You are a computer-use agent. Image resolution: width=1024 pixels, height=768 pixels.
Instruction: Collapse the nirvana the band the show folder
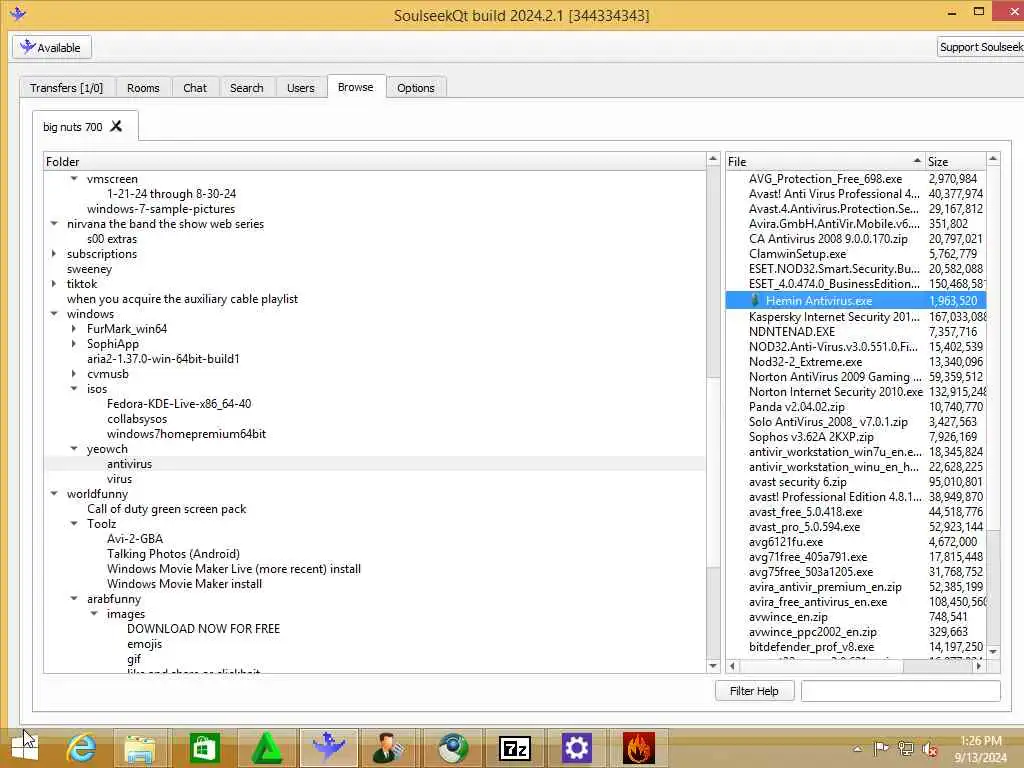[54, 223]
